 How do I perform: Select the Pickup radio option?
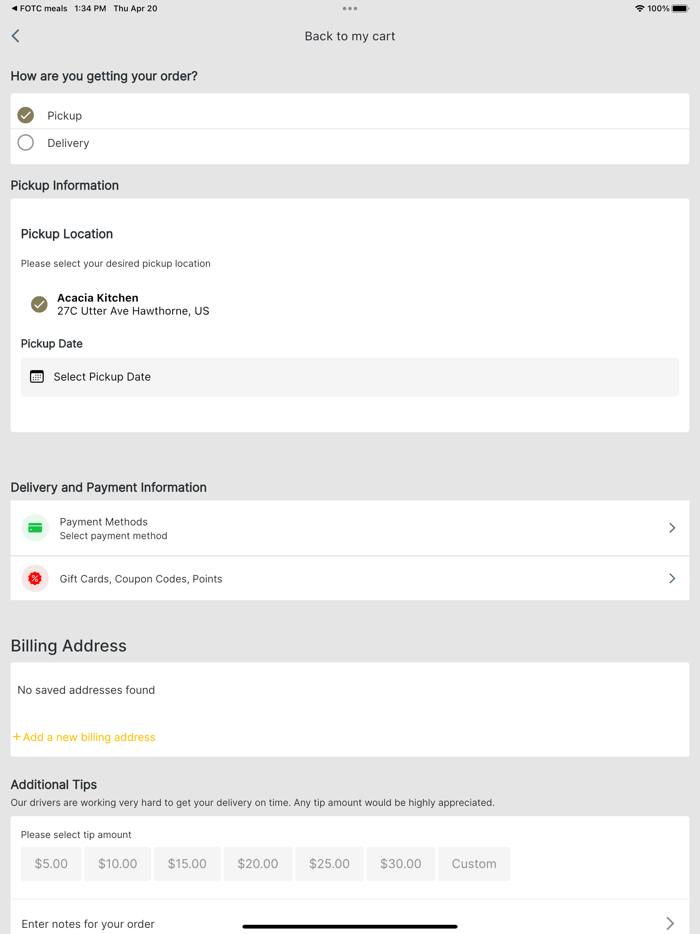point(26,115)
